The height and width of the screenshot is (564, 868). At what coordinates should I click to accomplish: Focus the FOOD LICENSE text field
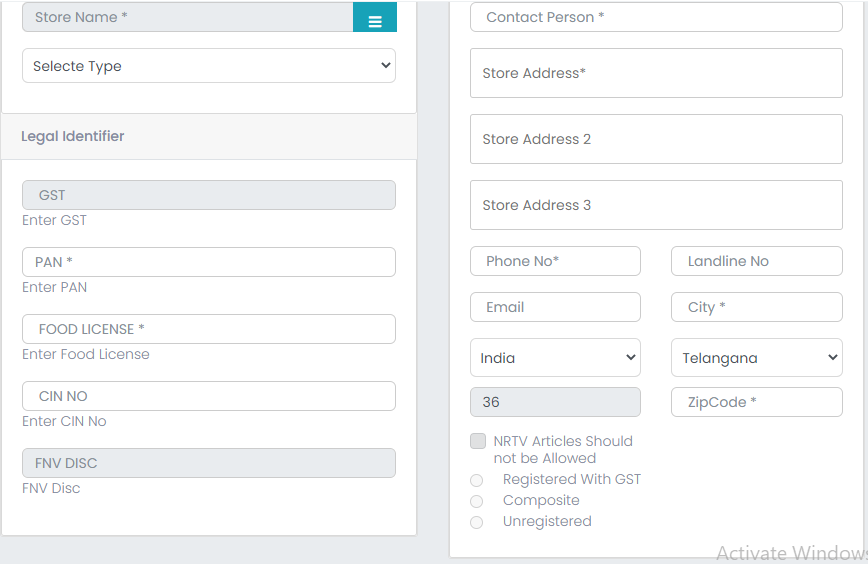tap(209, 329)
